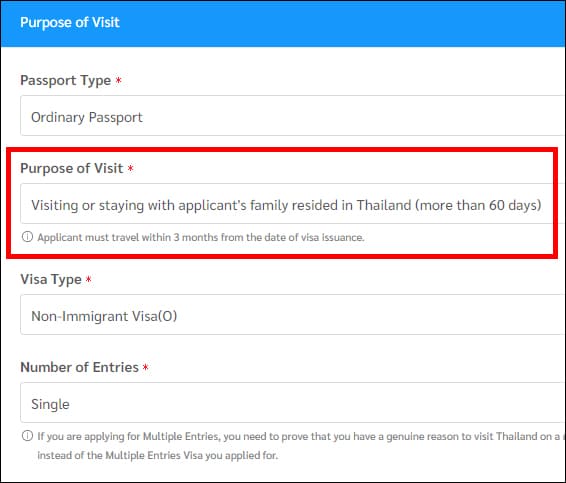The image size is (566, 483).
Task: Click the 'Number of Entries' field label
Action: (x=79, y=367)
